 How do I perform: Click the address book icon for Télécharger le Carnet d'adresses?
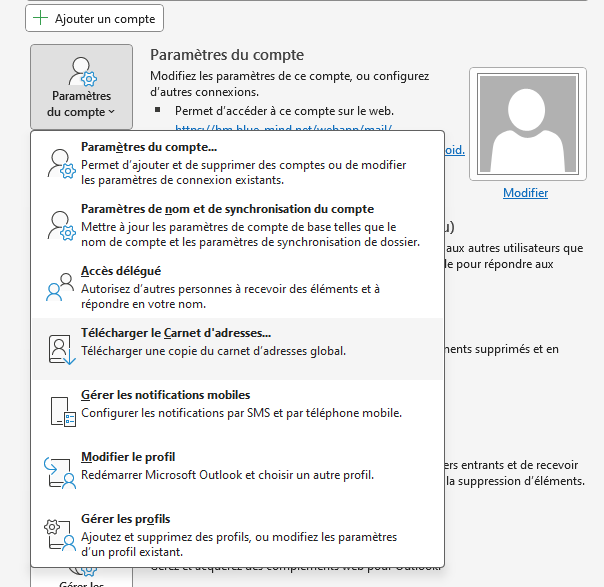(61, 349)
